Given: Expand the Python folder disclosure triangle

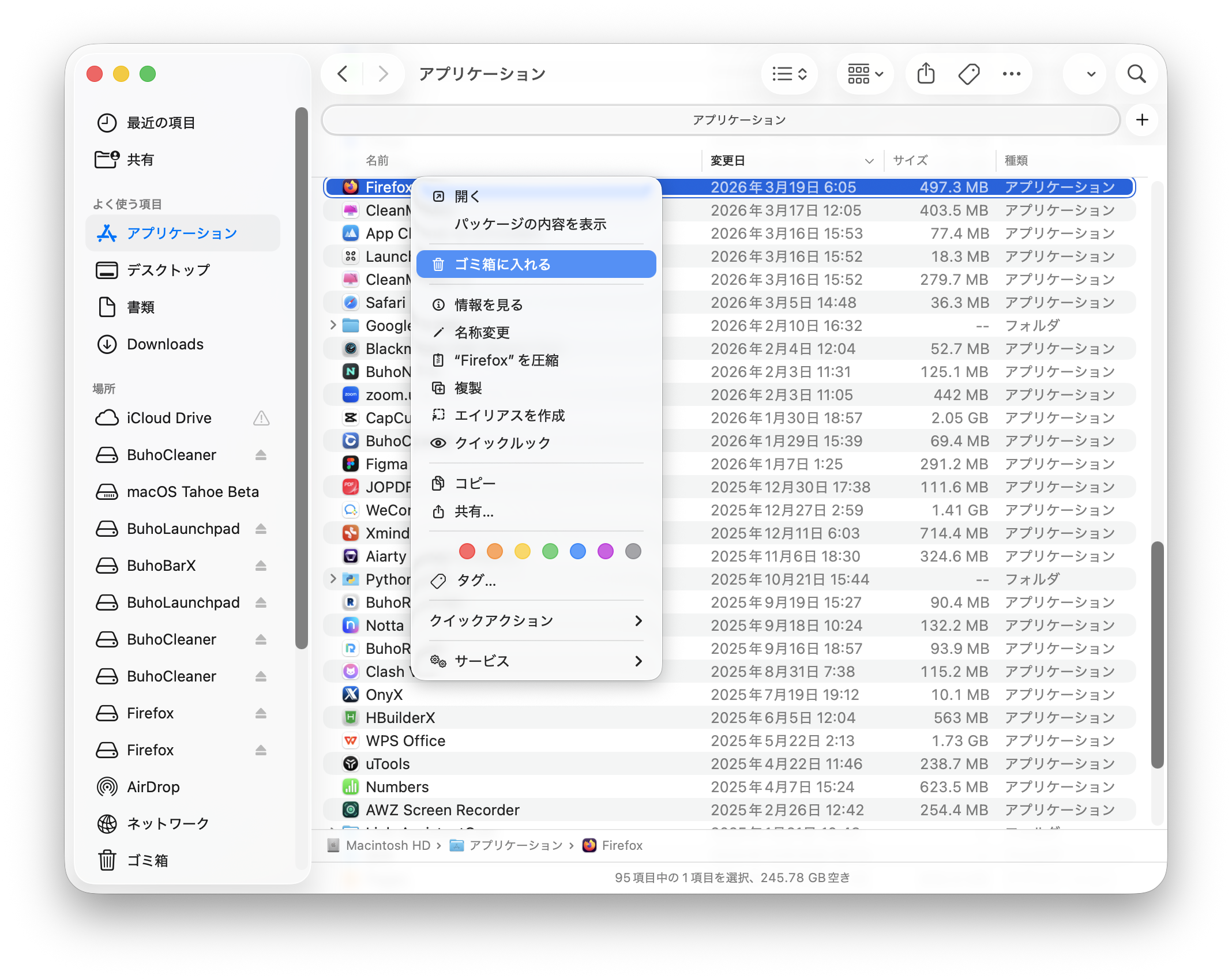Looking at the screenshot, I should coord(333,579).
